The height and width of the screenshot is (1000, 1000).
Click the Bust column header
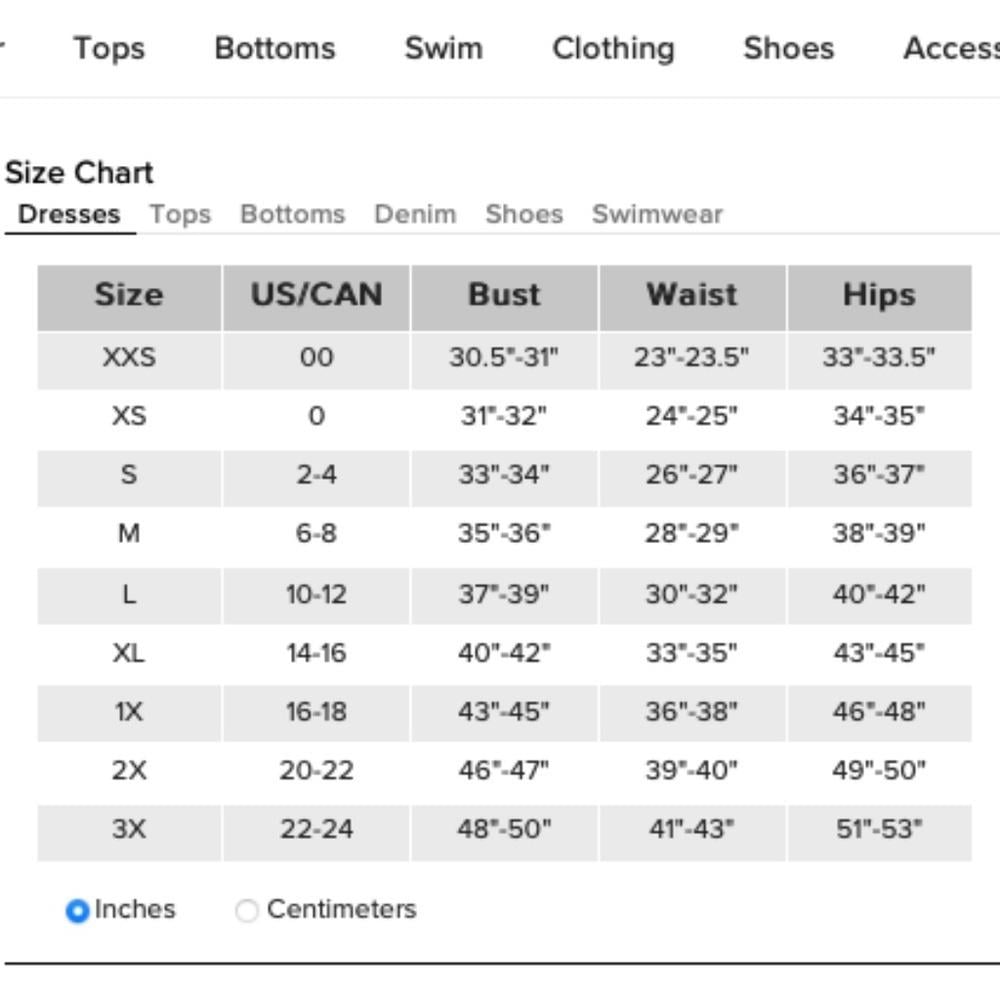click(504, 297)
